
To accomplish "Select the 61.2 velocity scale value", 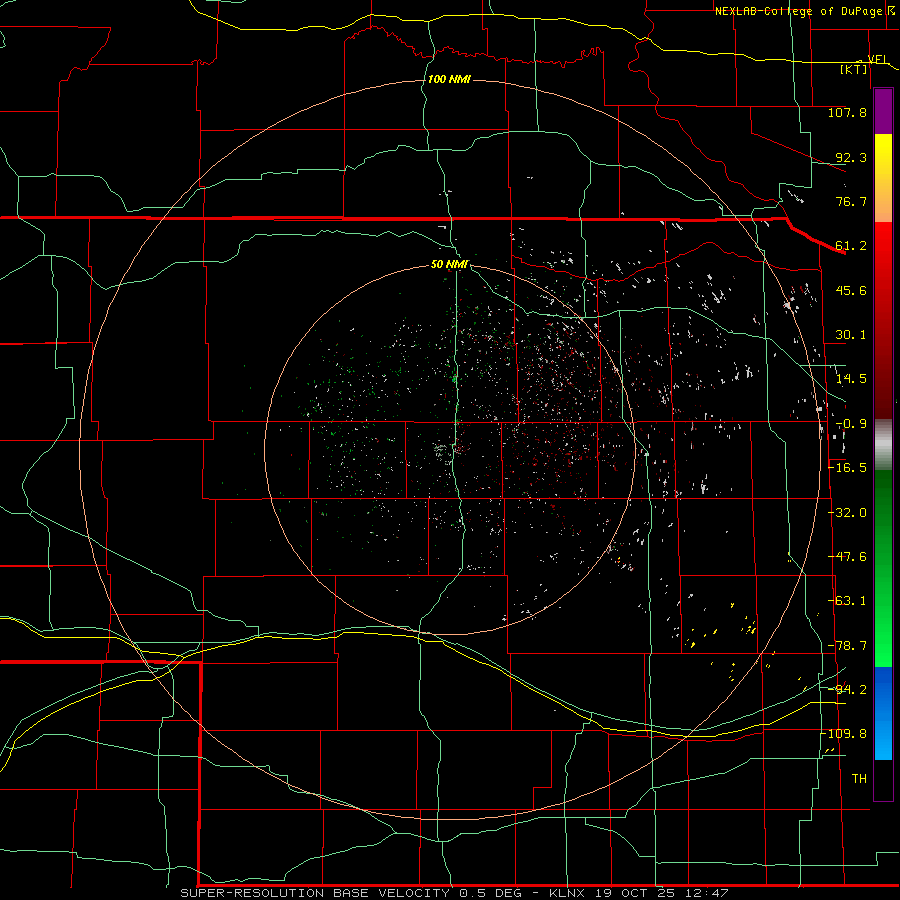I will (x=851, y=246).
